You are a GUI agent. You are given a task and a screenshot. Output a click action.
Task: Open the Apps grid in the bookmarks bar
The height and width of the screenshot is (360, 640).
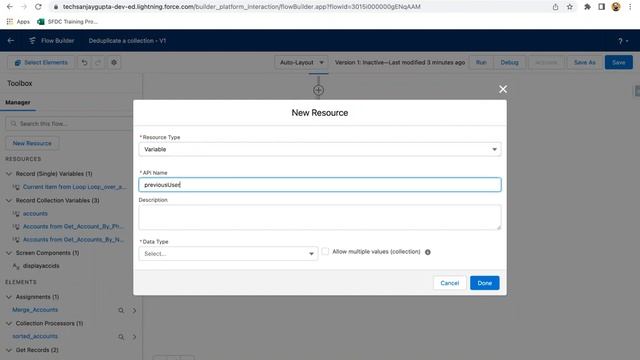coord(18,22)
